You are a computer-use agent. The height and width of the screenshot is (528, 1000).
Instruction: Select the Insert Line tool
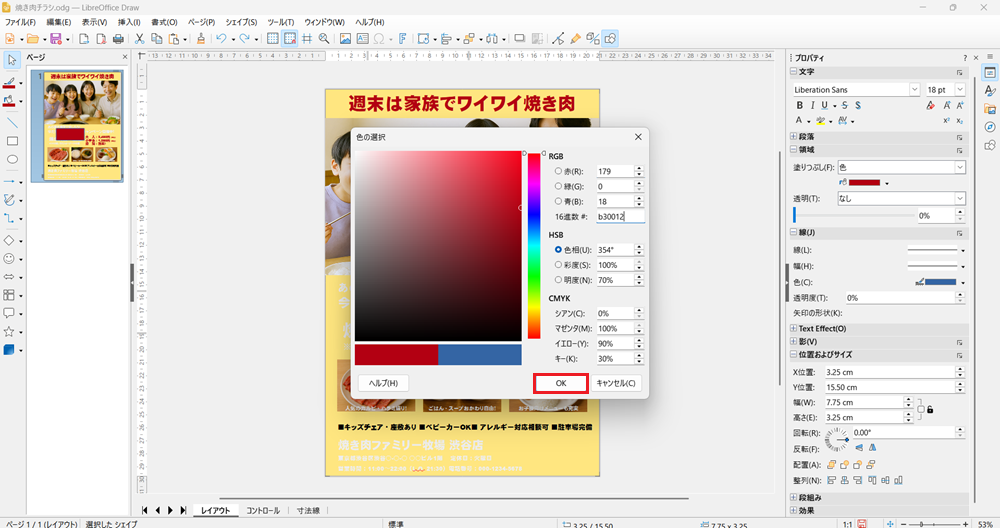11,122
